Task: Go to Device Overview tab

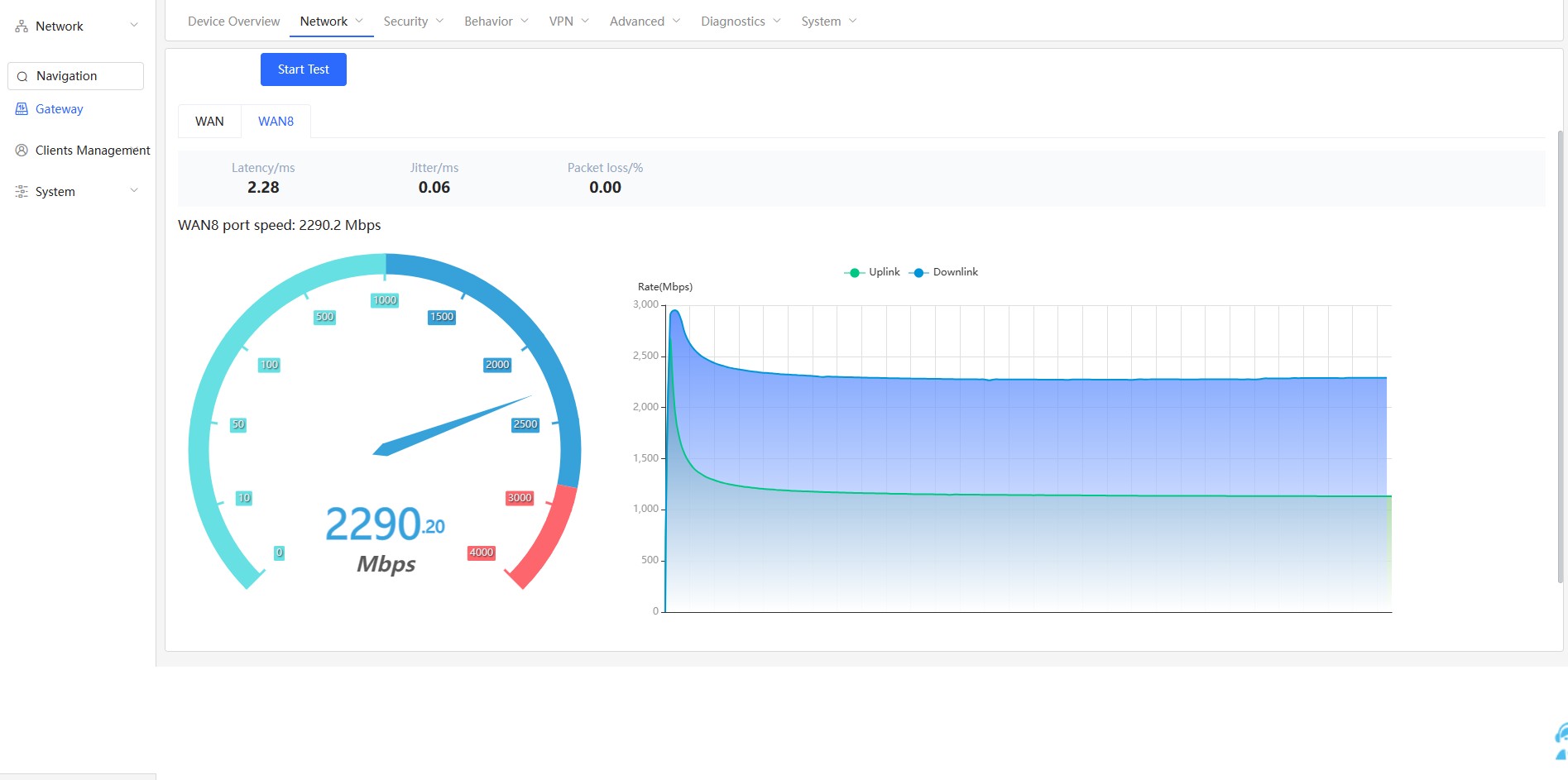Action: tap(233, 22)
